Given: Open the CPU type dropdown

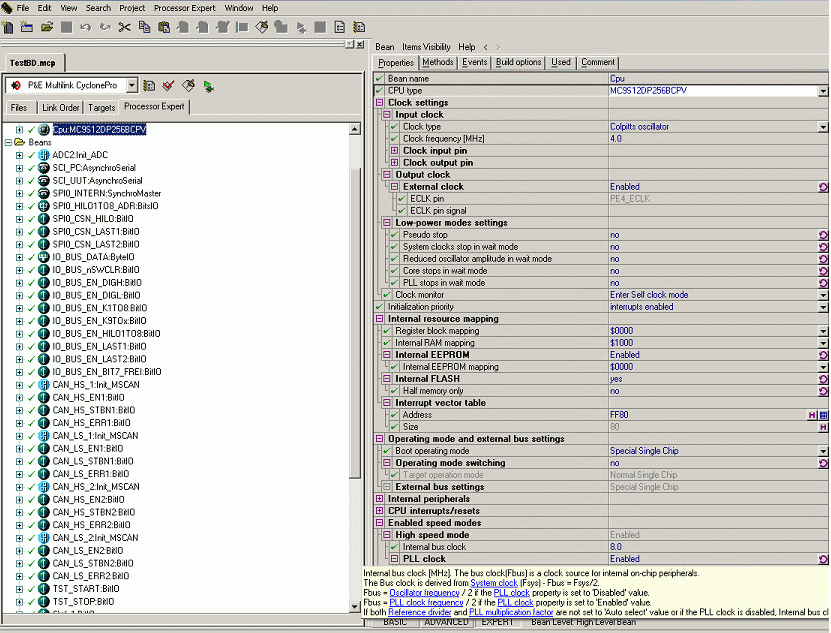Looking at the screenshot, I should 823,91.
